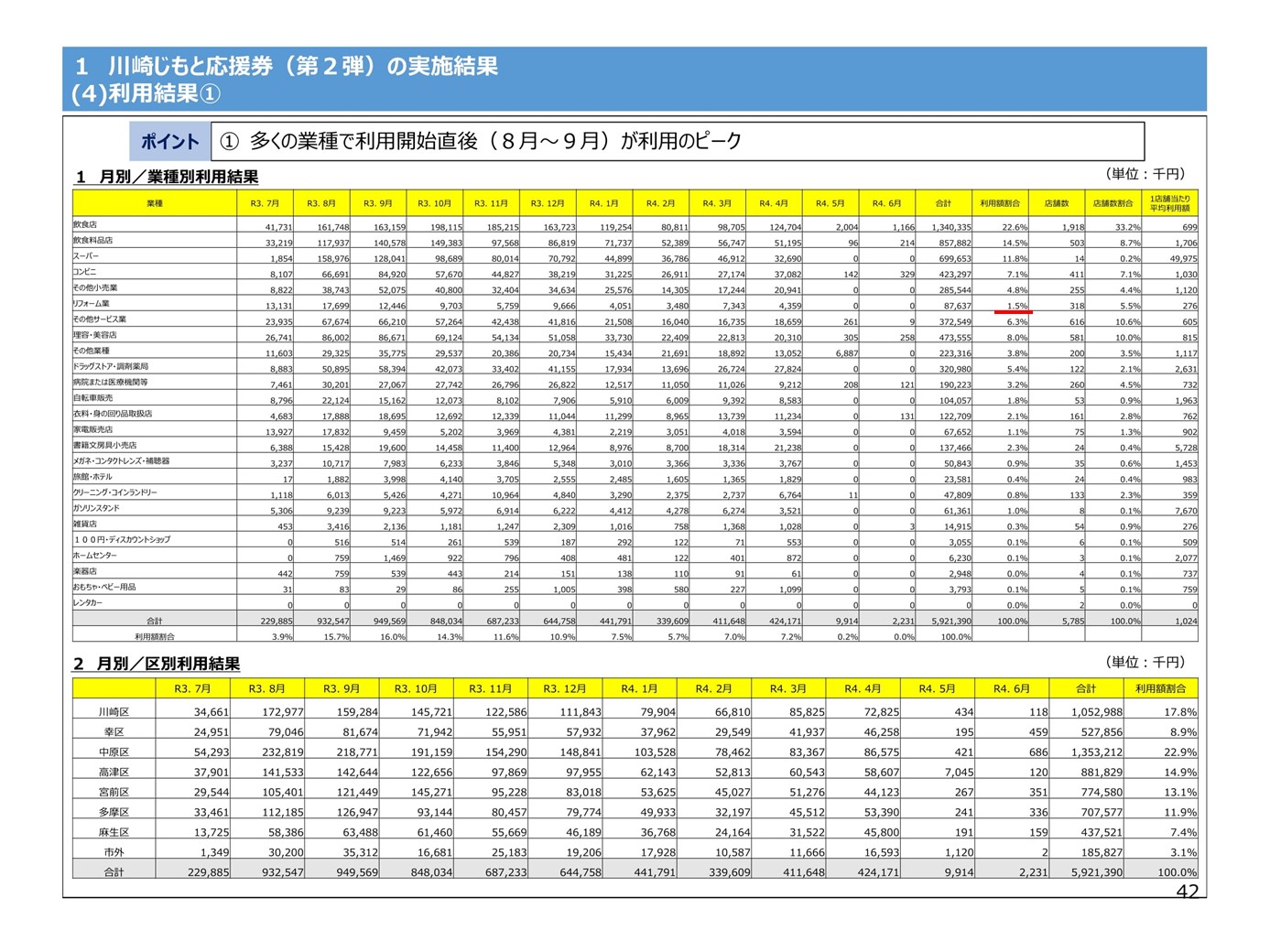The image size is (1270, 952).
Task: Select the 'レンタカー' row label
Action: tap(88, 603)
